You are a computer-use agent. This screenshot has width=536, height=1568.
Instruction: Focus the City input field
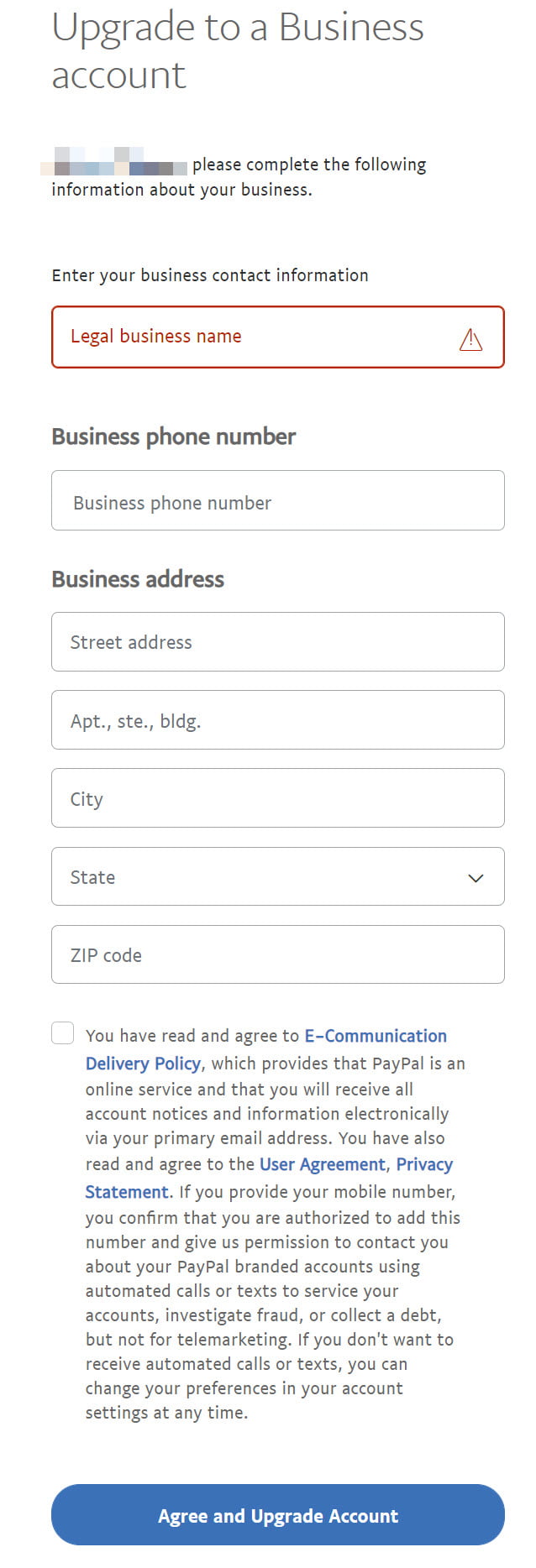[x=277, y=798]
